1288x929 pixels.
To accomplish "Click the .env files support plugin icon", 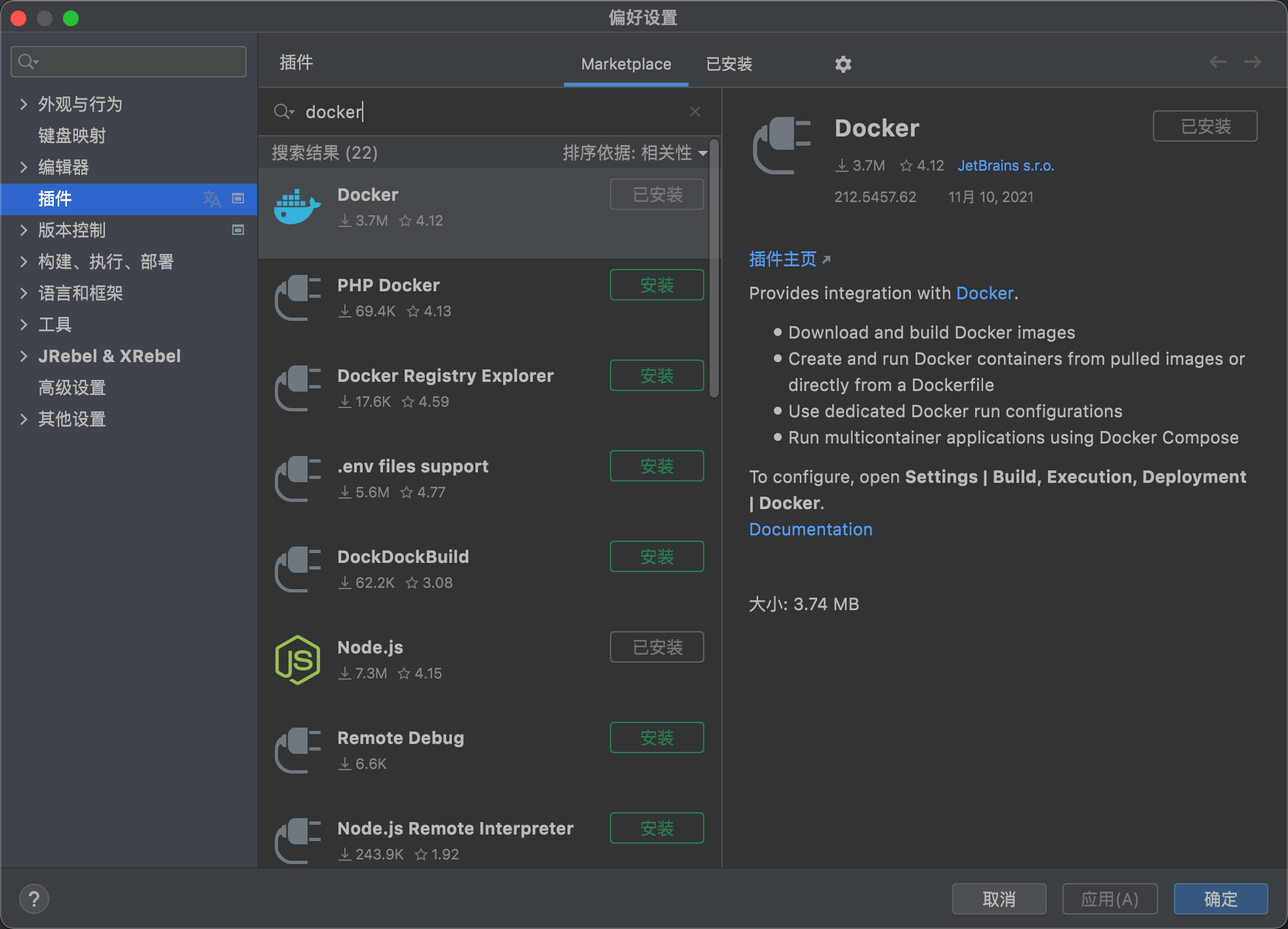I will (x=298, y=479).
